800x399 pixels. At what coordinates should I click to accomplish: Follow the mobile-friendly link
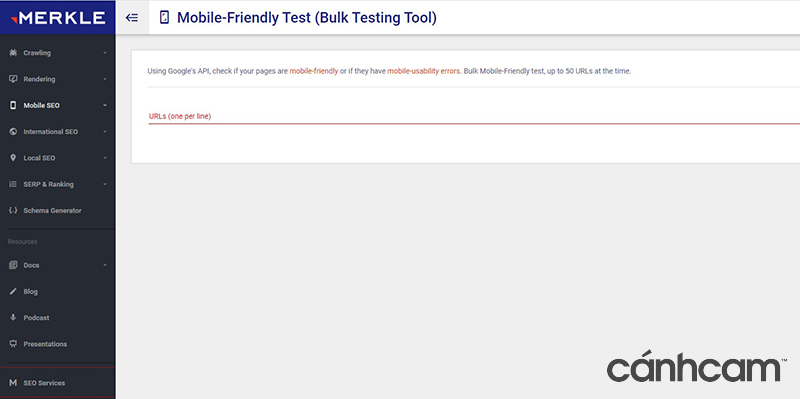(x=314, y=71)
